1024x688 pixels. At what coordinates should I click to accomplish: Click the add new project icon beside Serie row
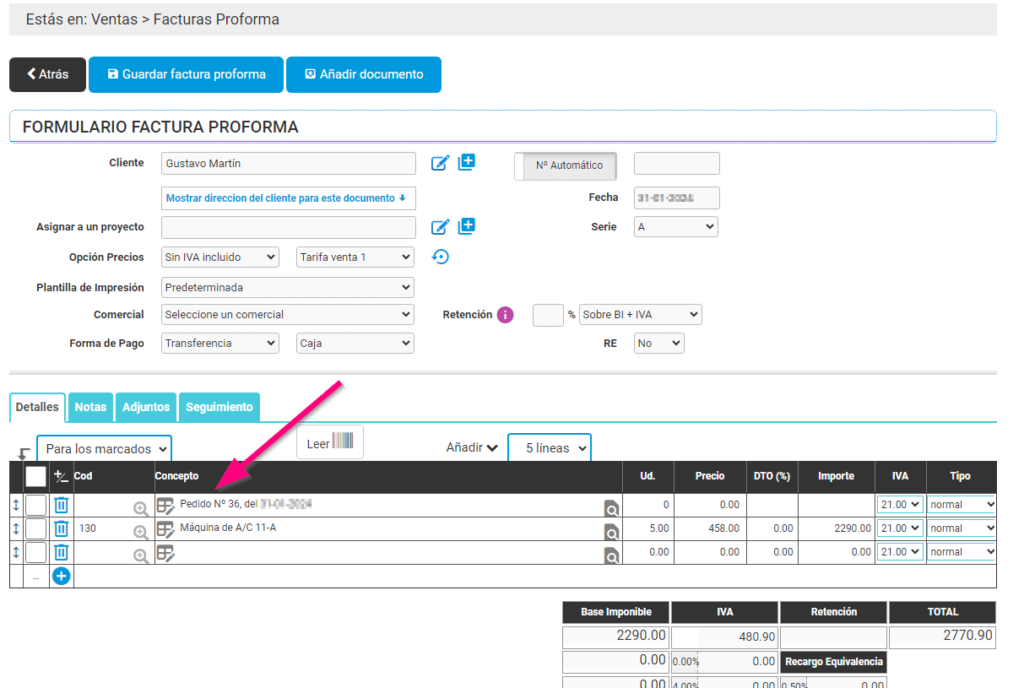click(x=466, y=226)
